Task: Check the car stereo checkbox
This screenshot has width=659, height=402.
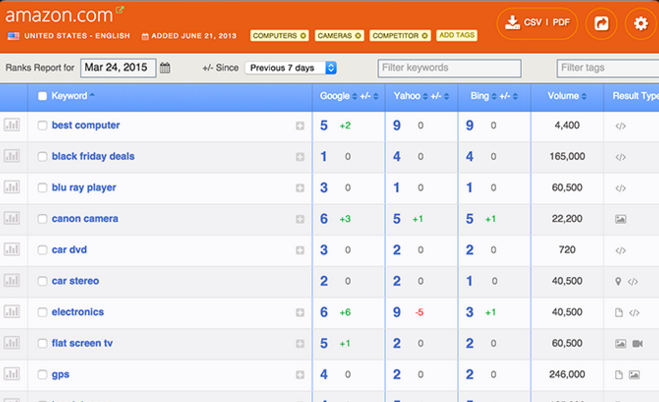Action: 42,281
